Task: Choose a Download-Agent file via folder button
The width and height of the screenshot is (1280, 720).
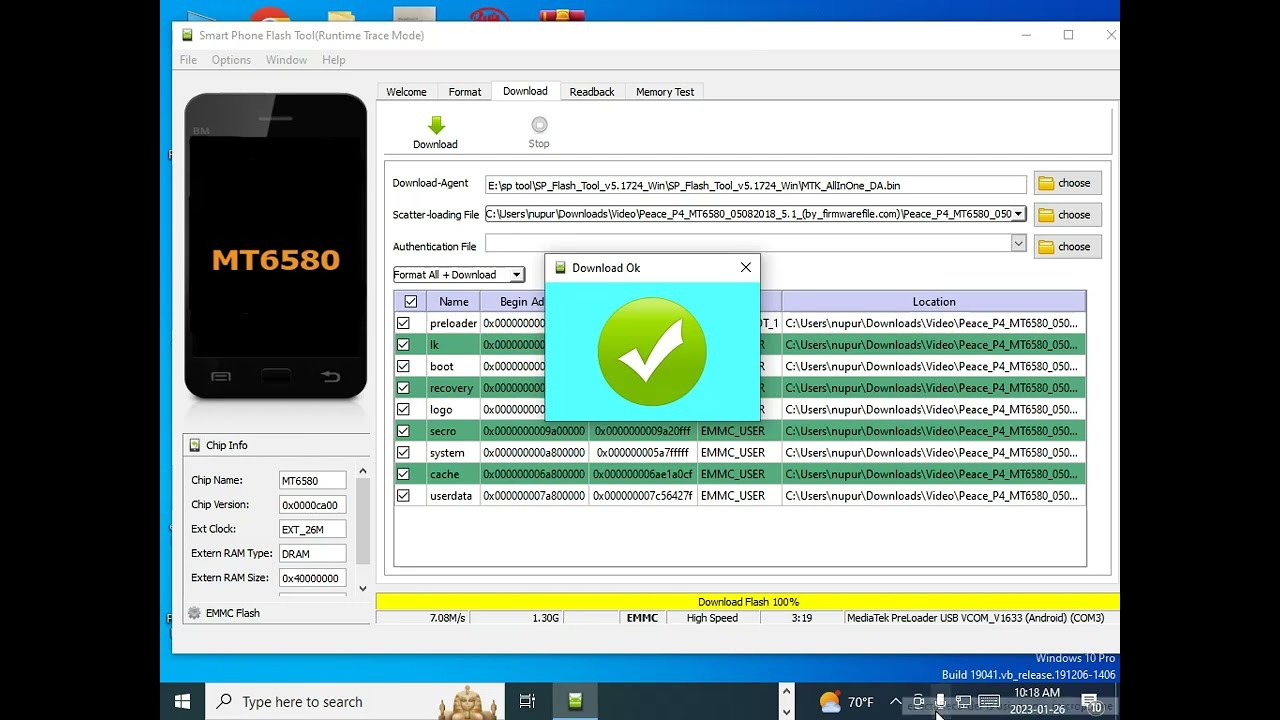Action: pos(1067,183)
